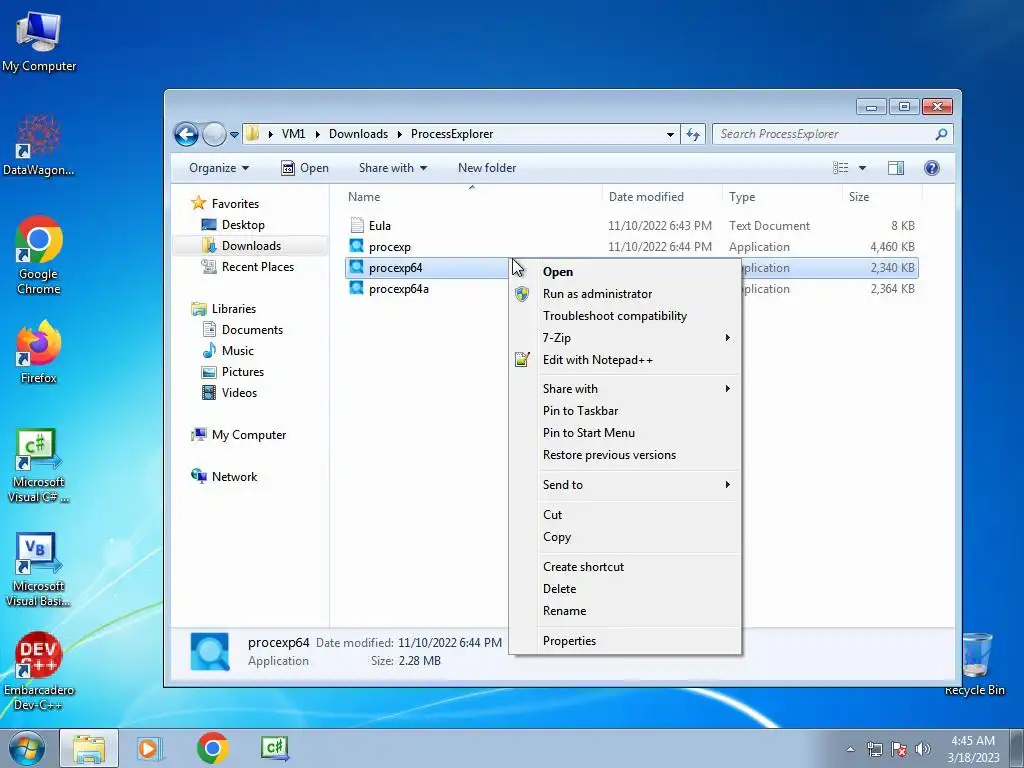Click the Explorer back arrow
The image size is (1024, 768).
pyautogui.click(x=186, y=135)
